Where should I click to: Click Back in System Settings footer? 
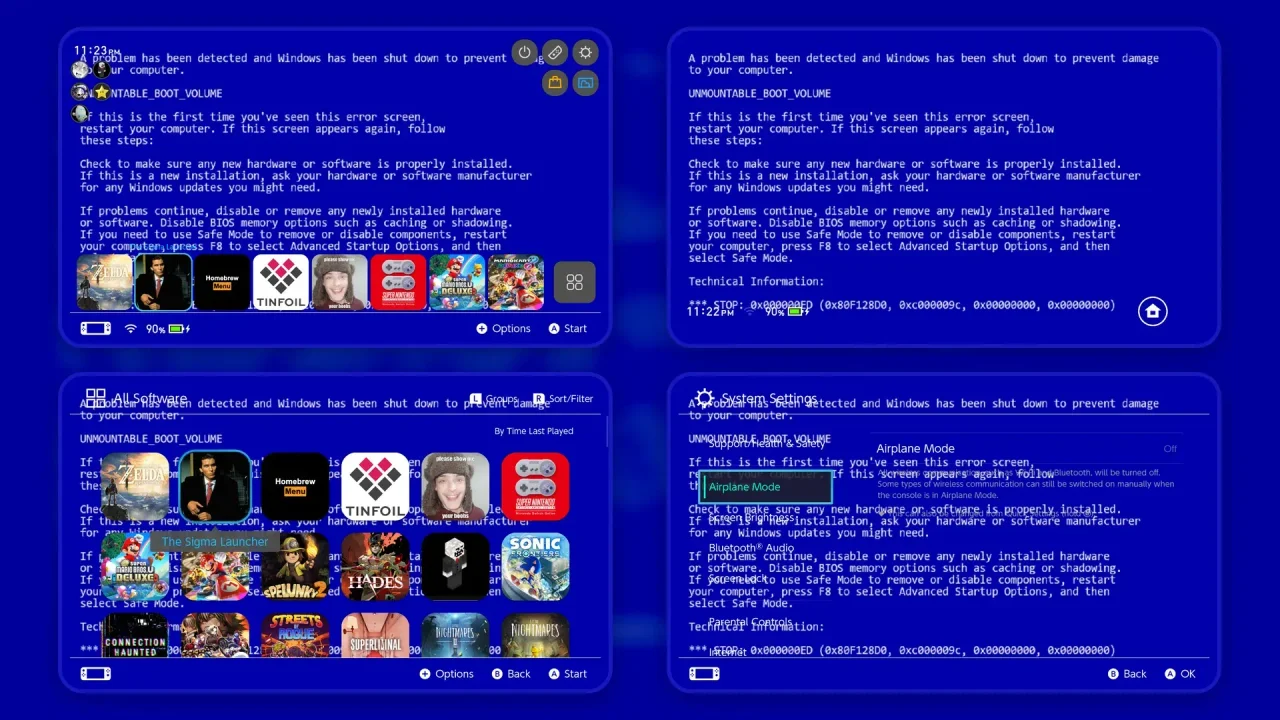pos(1127,674)
